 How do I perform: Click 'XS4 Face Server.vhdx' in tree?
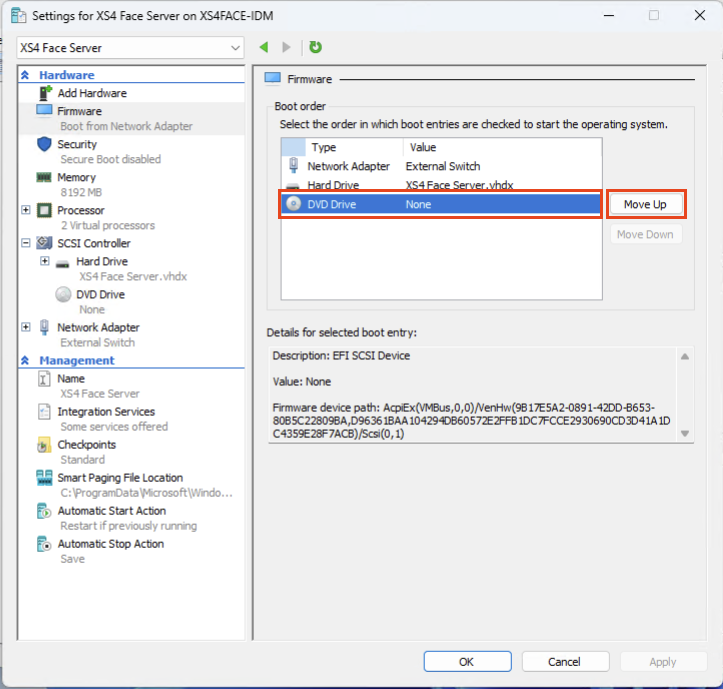point(133,276)
